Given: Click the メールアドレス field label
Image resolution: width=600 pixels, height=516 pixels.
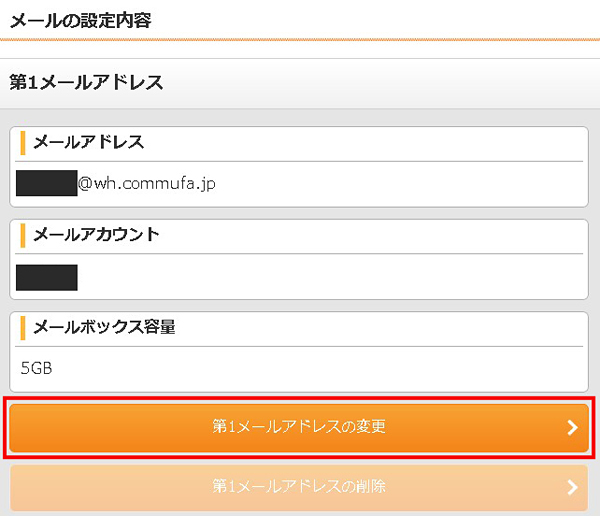Looking at the screenshot, I should [x=89, y=143].
